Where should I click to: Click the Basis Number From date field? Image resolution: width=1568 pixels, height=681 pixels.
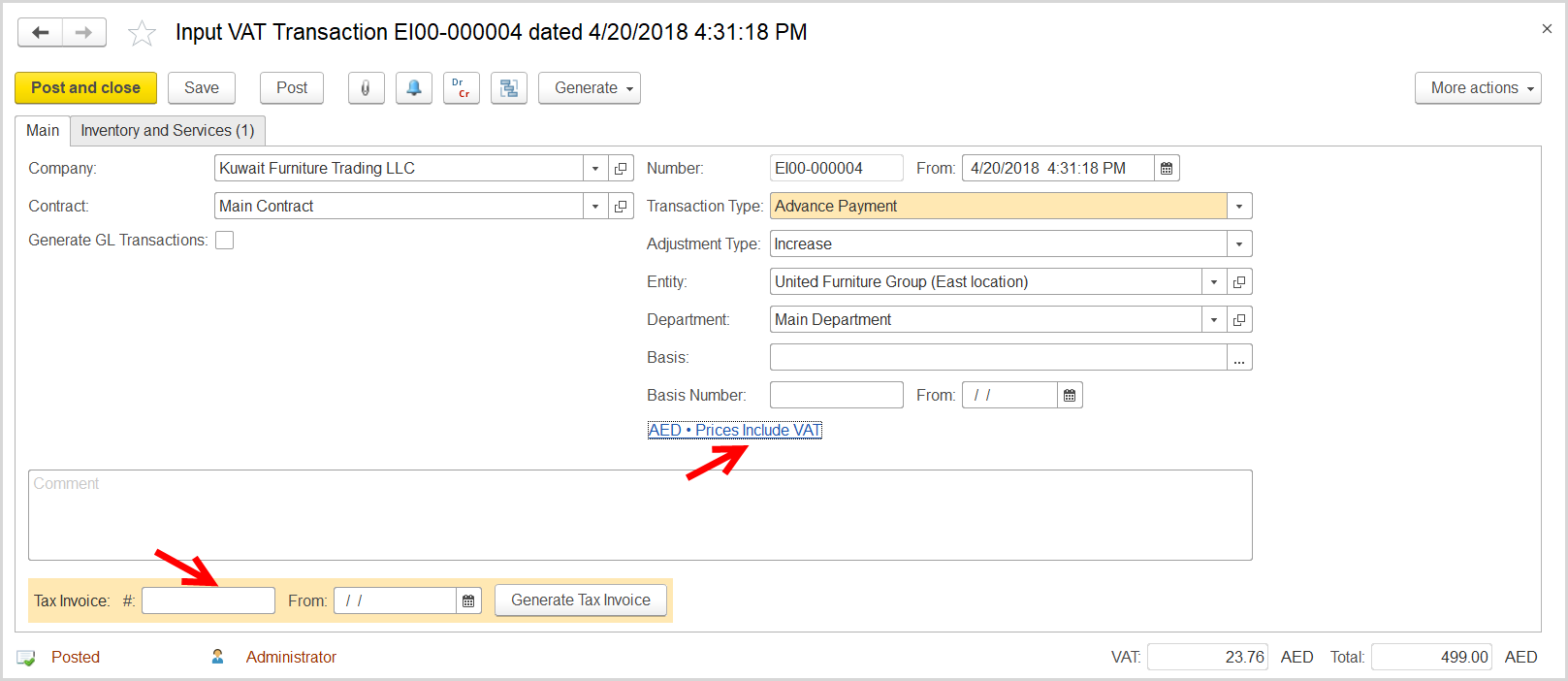click(x=1009, y=395)
